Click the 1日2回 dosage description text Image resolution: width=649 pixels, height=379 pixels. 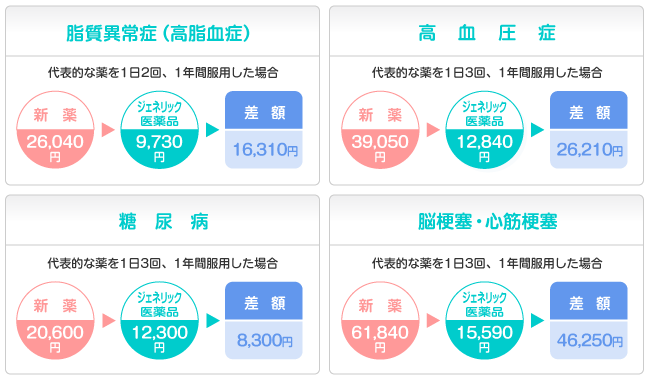click(x=163, y=73)
